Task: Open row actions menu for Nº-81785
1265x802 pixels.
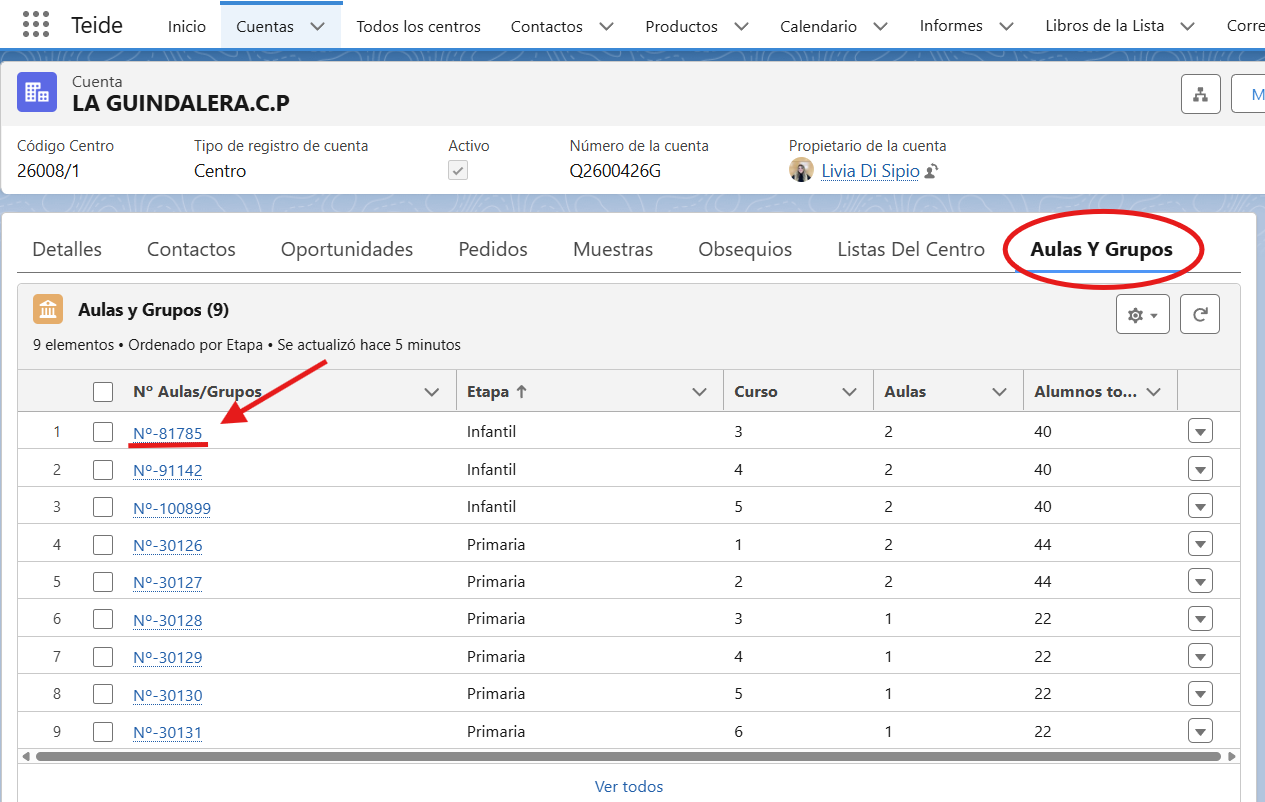Action: [x=1200, y=432]
